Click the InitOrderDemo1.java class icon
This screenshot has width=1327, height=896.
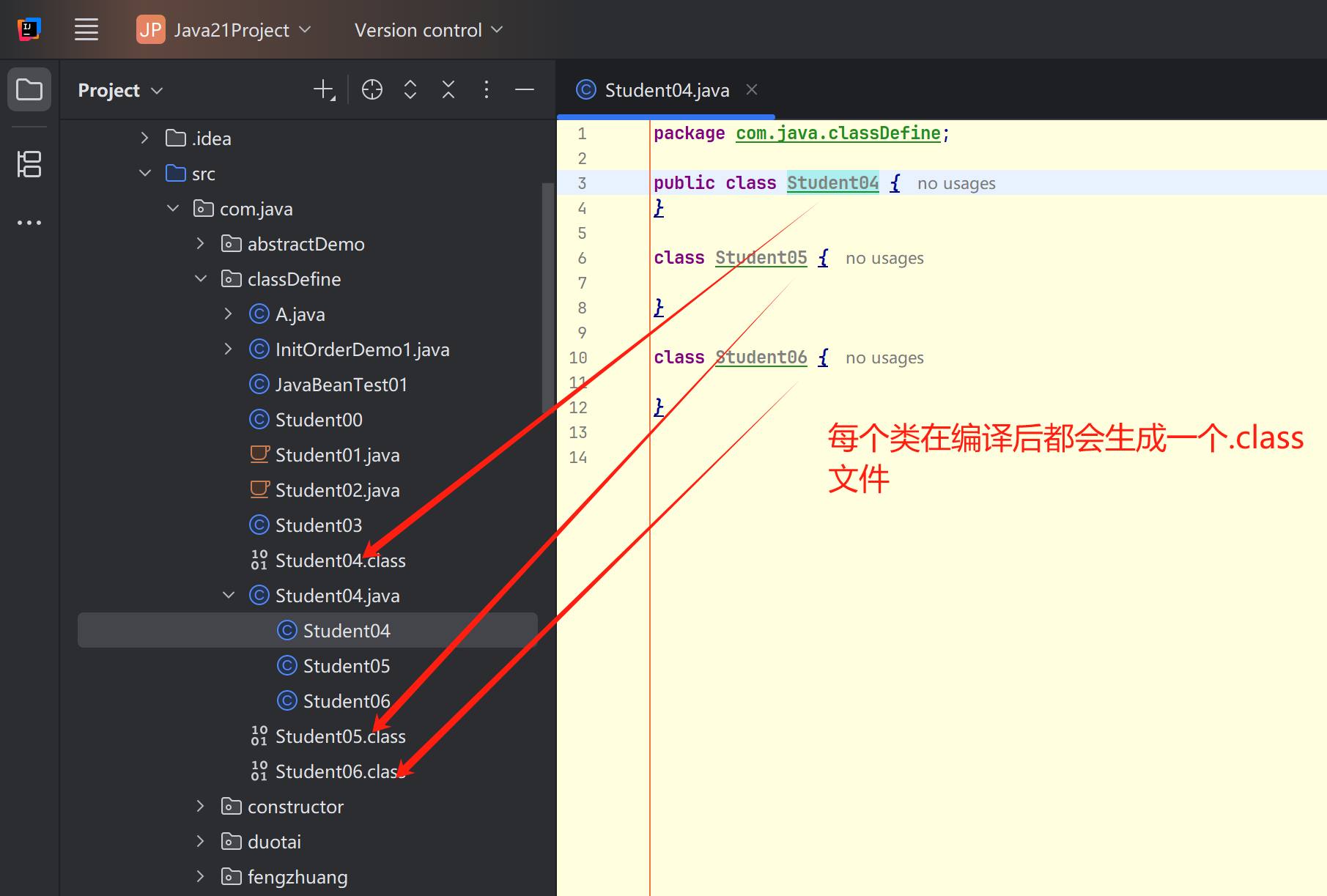pos(259,349)
